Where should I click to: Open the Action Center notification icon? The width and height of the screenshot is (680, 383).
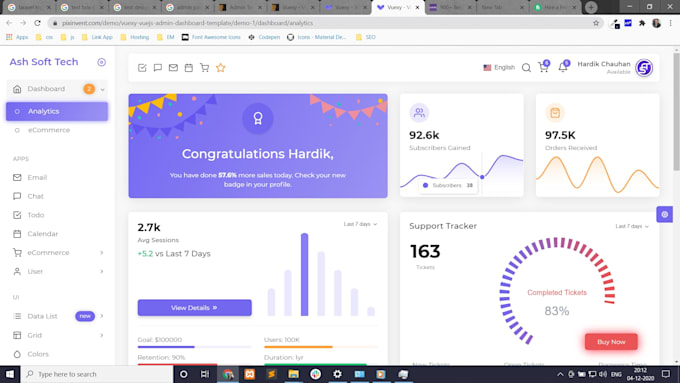pos(666,374)
